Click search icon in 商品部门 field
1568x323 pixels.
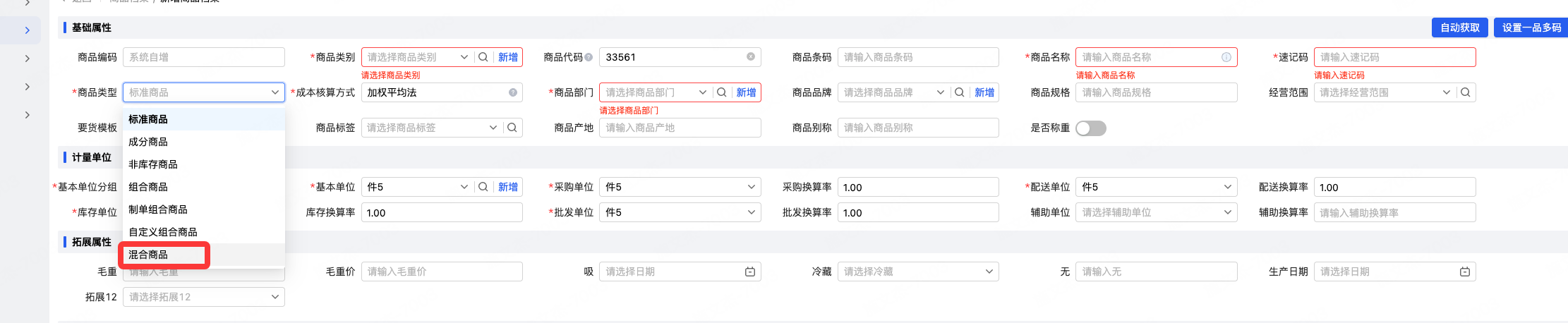click(x=721, y=92)
